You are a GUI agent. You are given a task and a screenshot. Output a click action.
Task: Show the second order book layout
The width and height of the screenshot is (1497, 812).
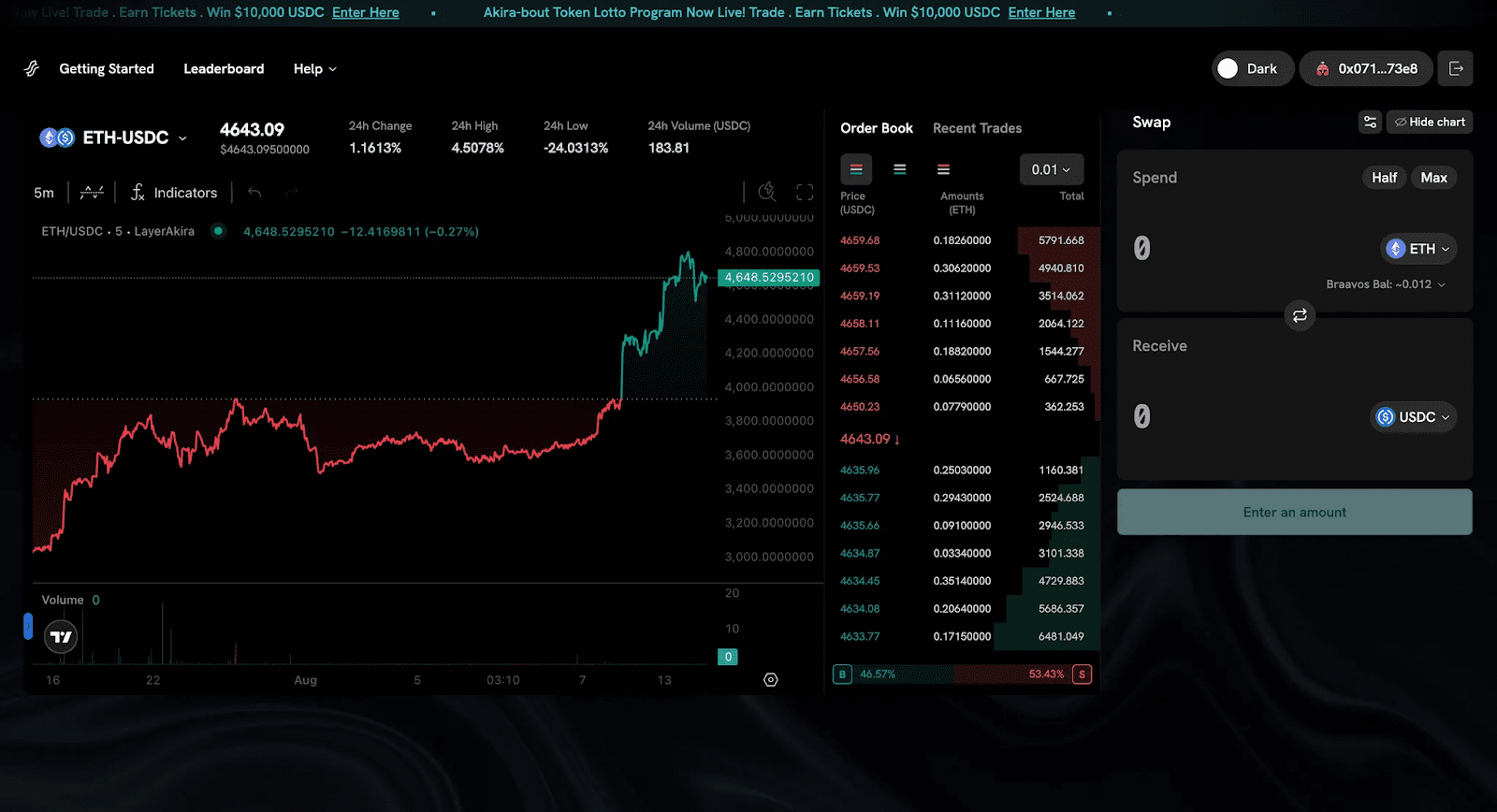point(900,169)
